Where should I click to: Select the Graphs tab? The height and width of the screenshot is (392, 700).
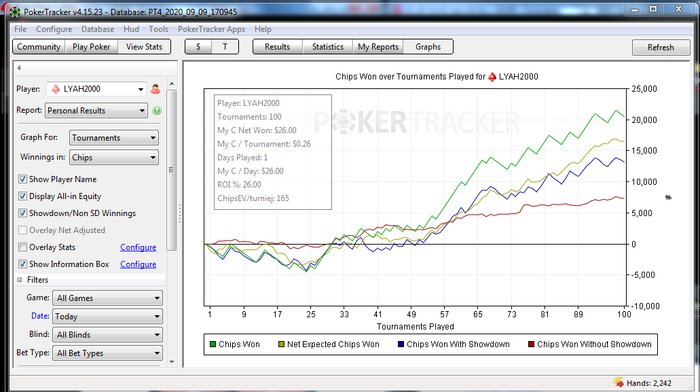(x=428, y=47)
